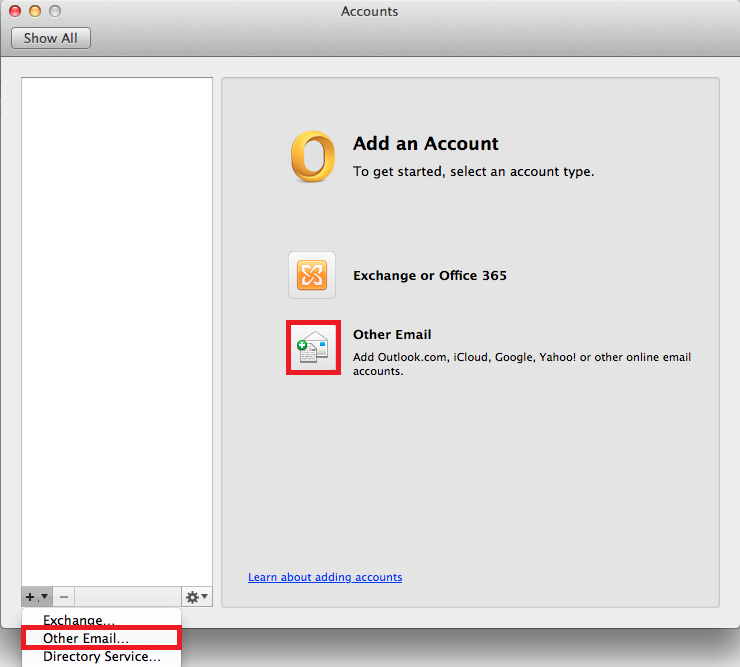Viewport: 740px width, 667px height.
Task: Click the orange Outlook logo icon
Action: [312, 158]
